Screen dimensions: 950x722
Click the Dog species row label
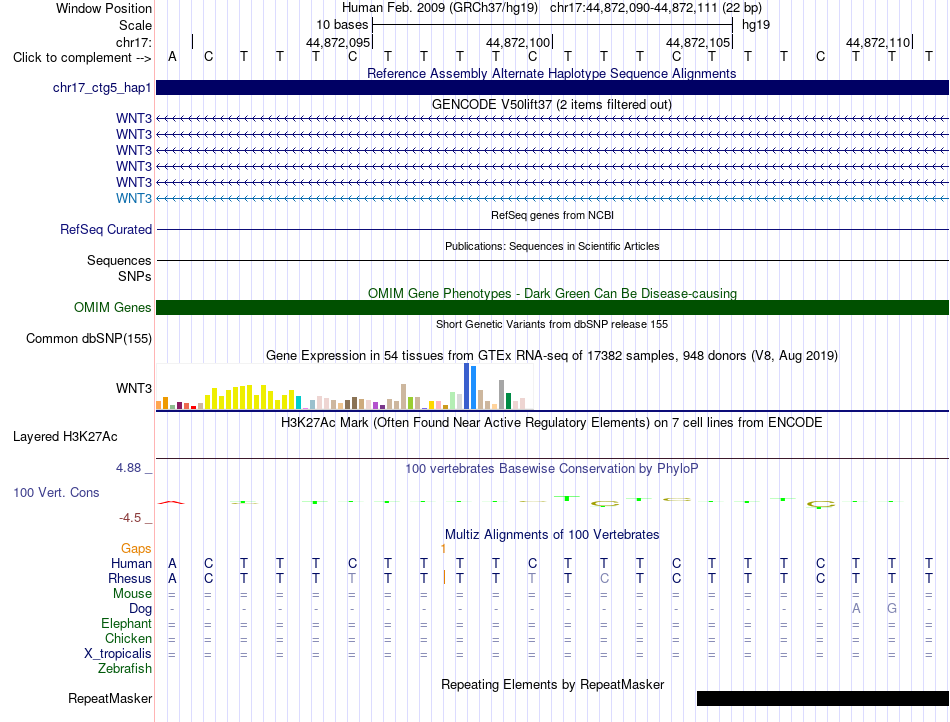140,609
